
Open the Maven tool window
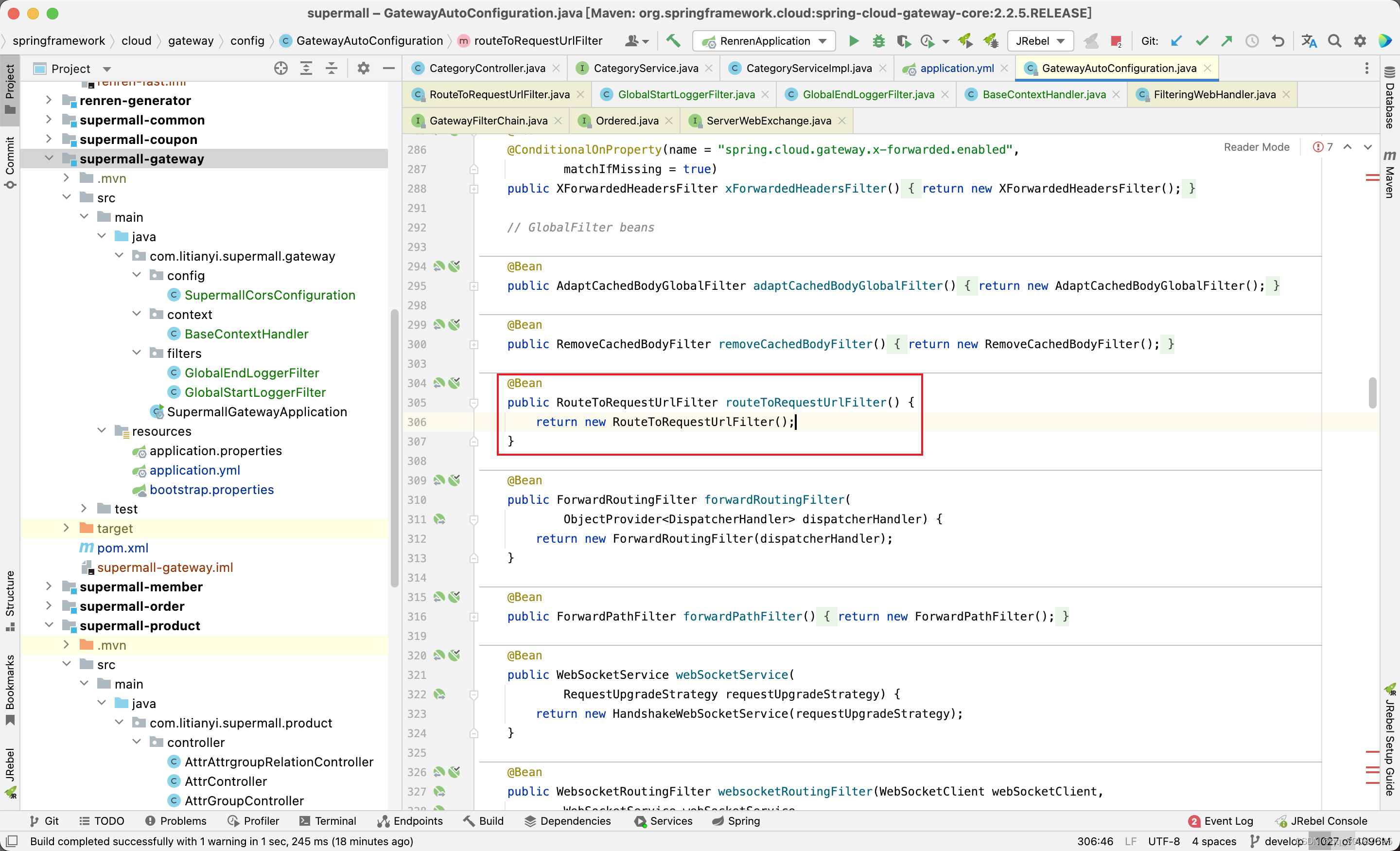coord(1389,174)
